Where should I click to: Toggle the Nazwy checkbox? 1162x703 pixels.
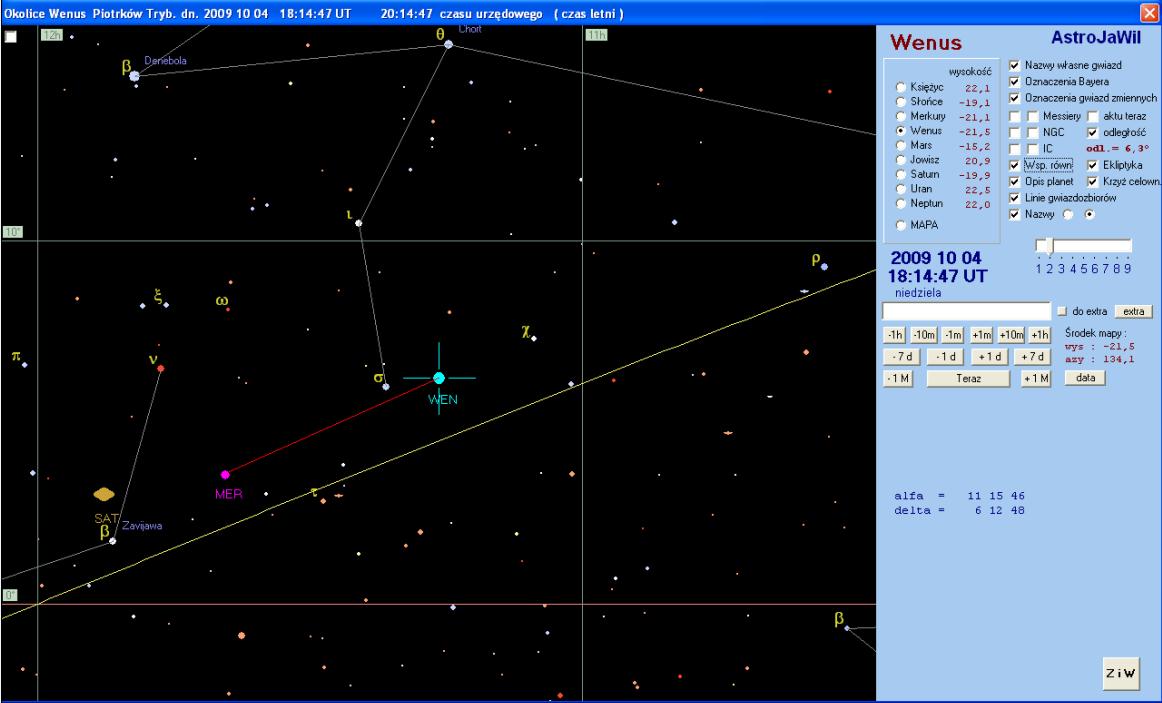[x=1015, y=214]
